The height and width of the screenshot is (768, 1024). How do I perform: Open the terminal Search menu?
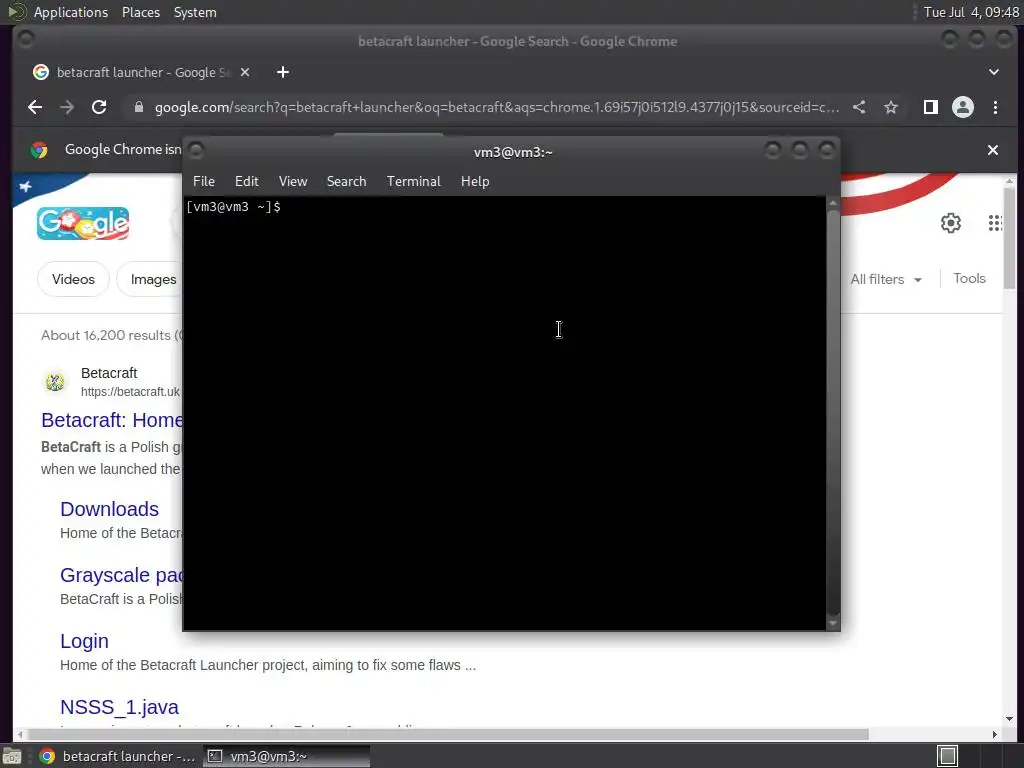click(x=346, y=182)
